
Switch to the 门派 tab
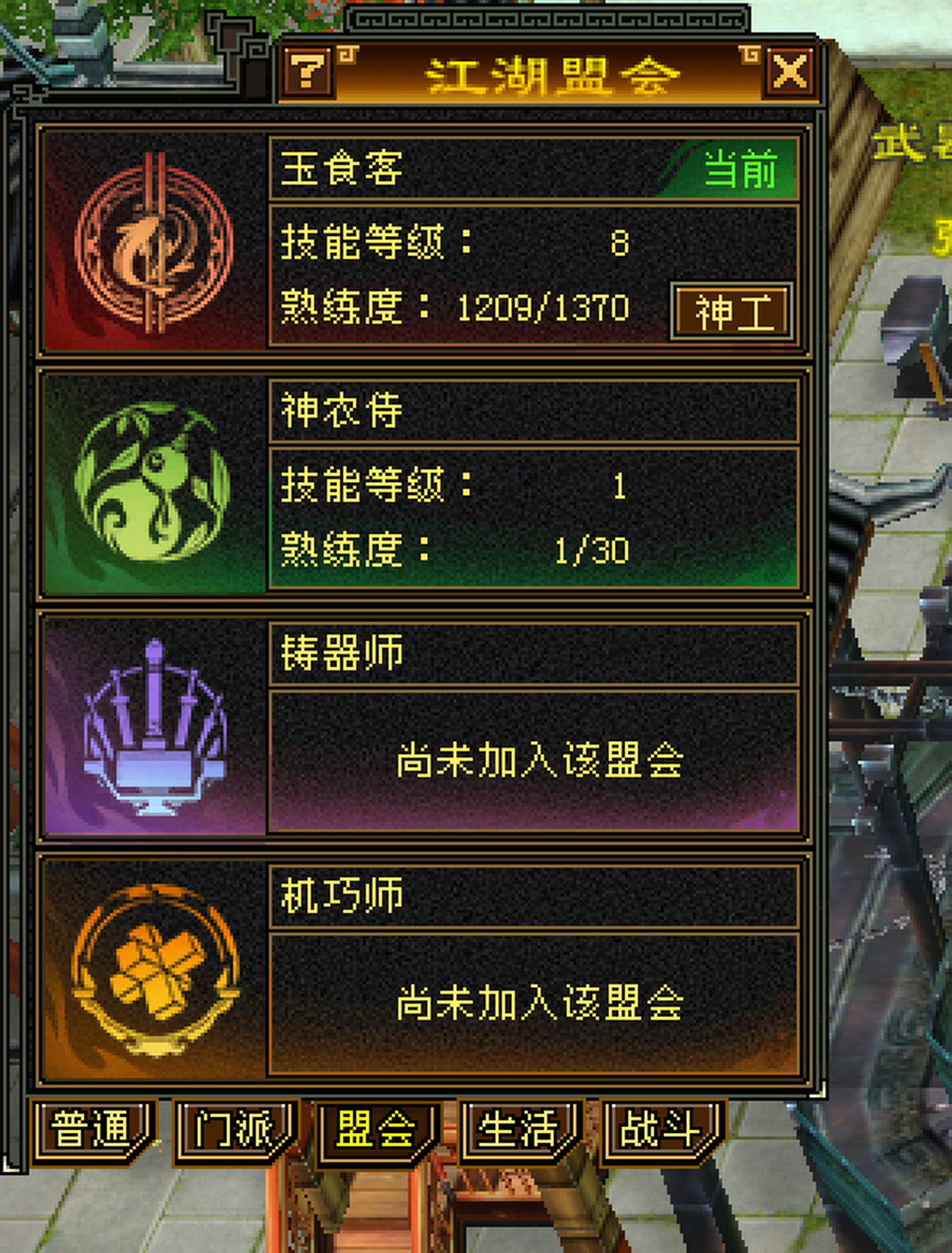[236, 1131]
